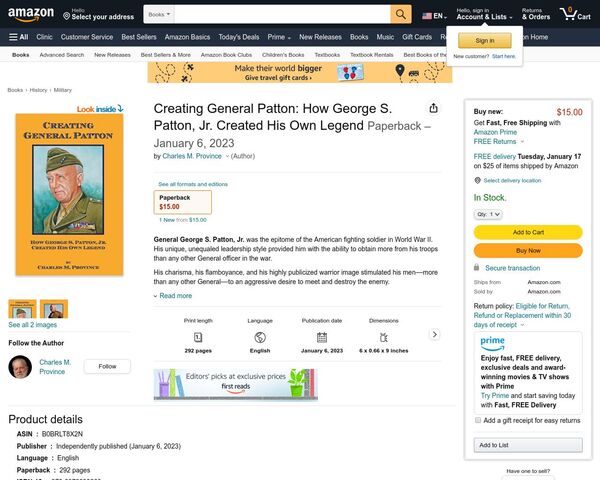Image resolution: width=600 pixels, height=480 pixels.
Task: Click Try Prime link
Action: pyautogui.click(x=495, y=395)
